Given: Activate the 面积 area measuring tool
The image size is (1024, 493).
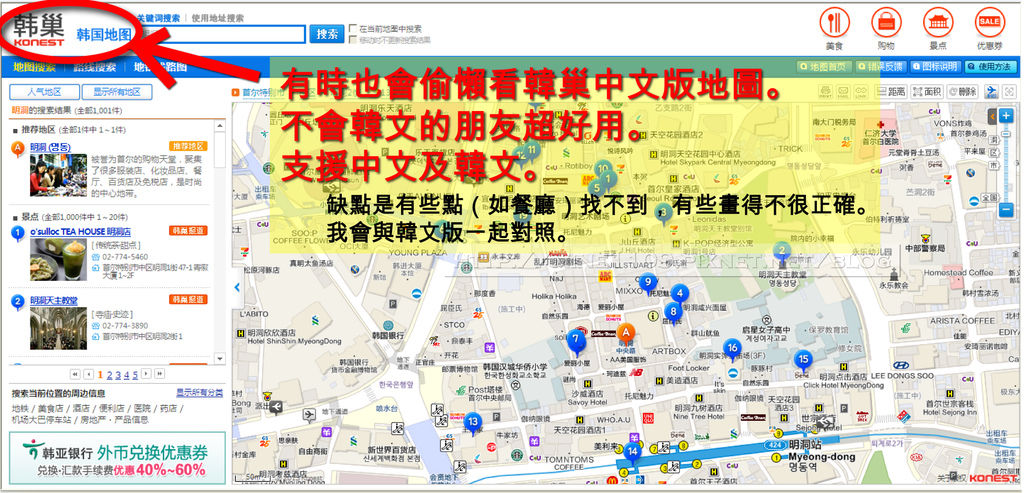Looking at the screenshot, I should 927,91.
